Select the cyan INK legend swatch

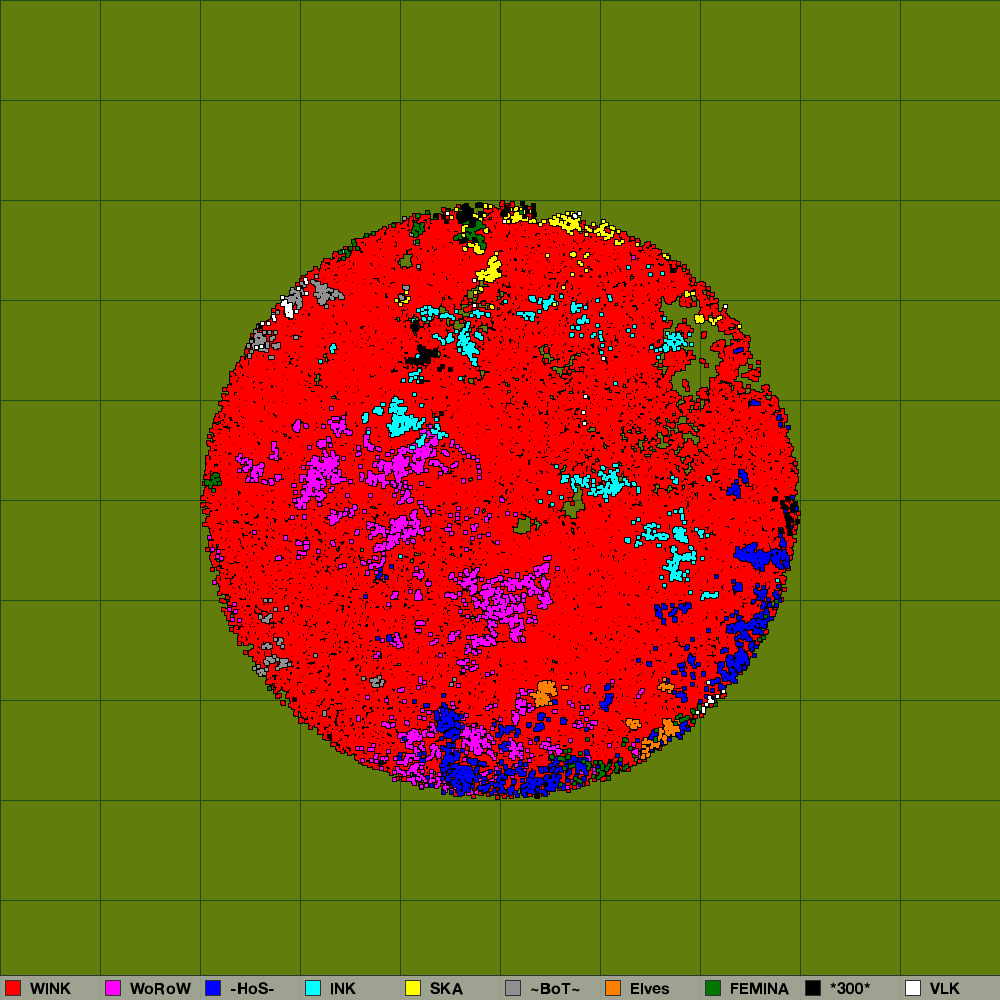click(313, 988)
